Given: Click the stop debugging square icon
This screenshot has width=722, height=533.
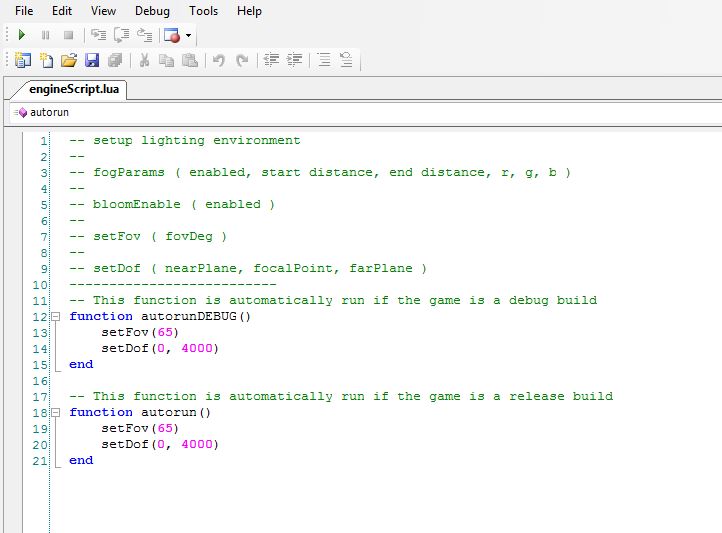Looking at the screenshot, I should (68, 35).
